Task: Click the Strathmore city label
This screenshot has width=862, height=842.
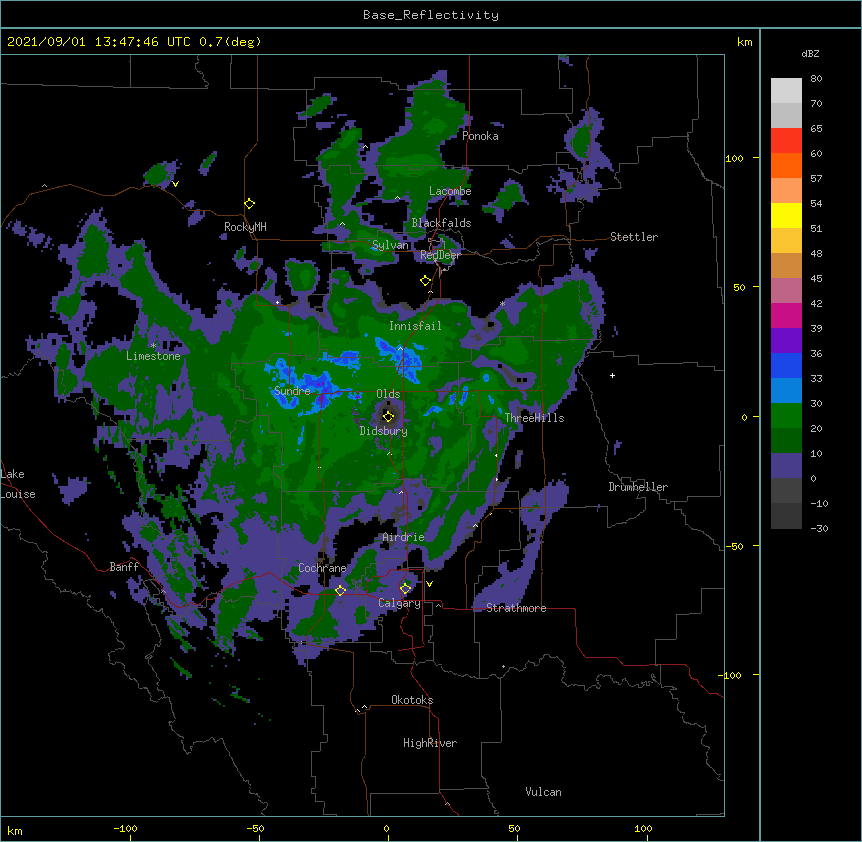Action: coord(516,608)
